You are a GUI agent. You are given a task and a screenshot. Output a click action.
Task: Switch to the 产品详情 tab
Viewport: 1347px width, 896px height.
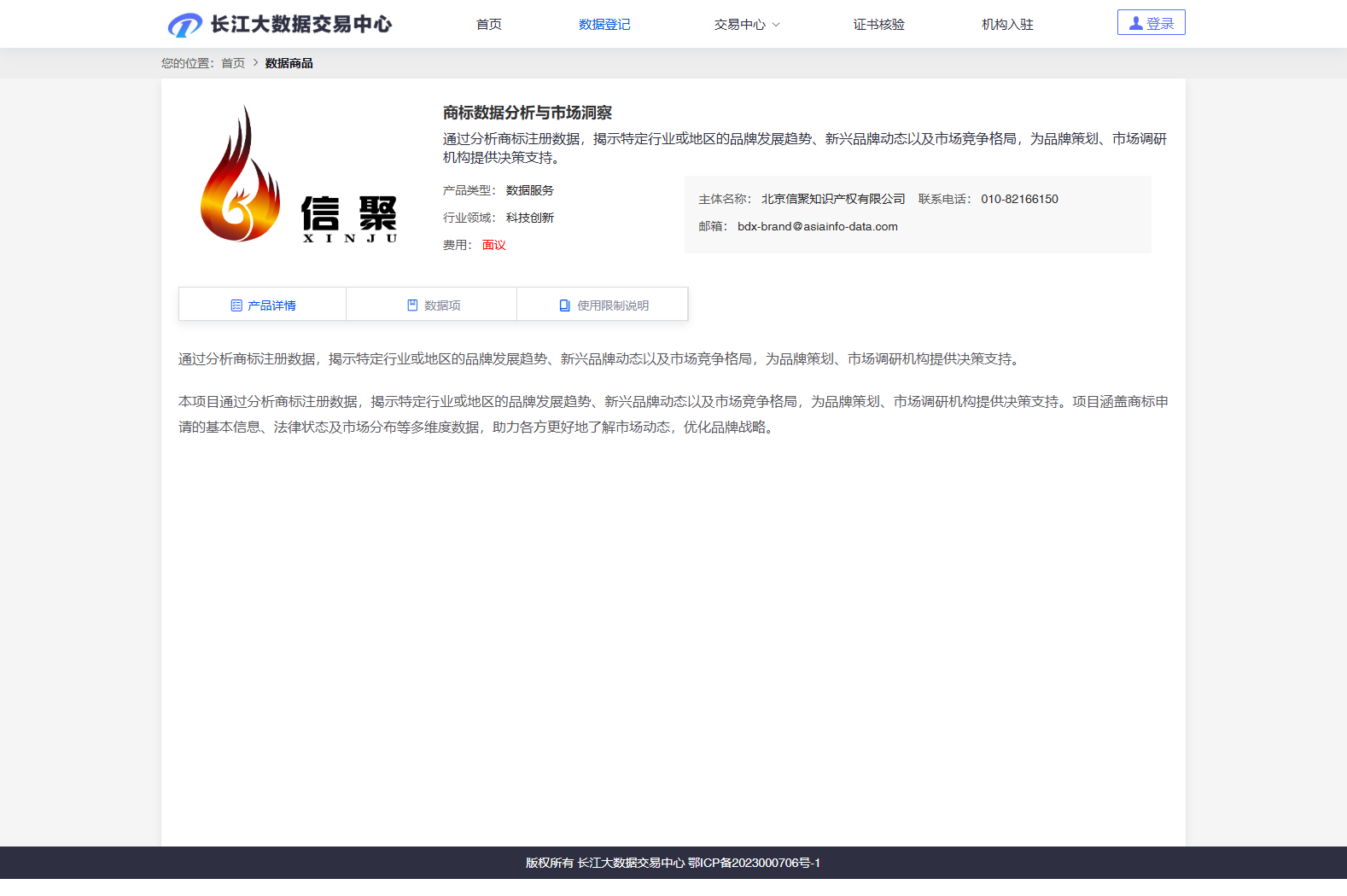(x=262, y=305)
